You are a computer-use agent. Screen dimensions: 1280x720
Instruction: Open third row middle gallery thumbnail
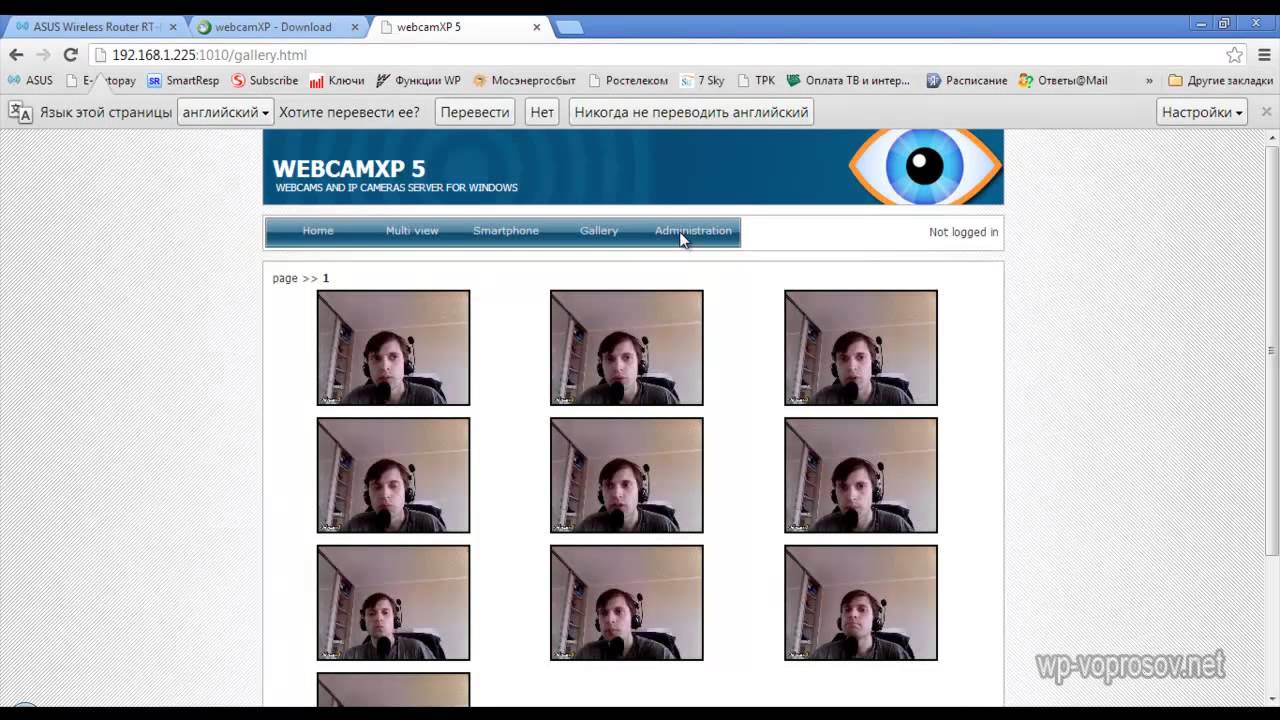point(627,603)
